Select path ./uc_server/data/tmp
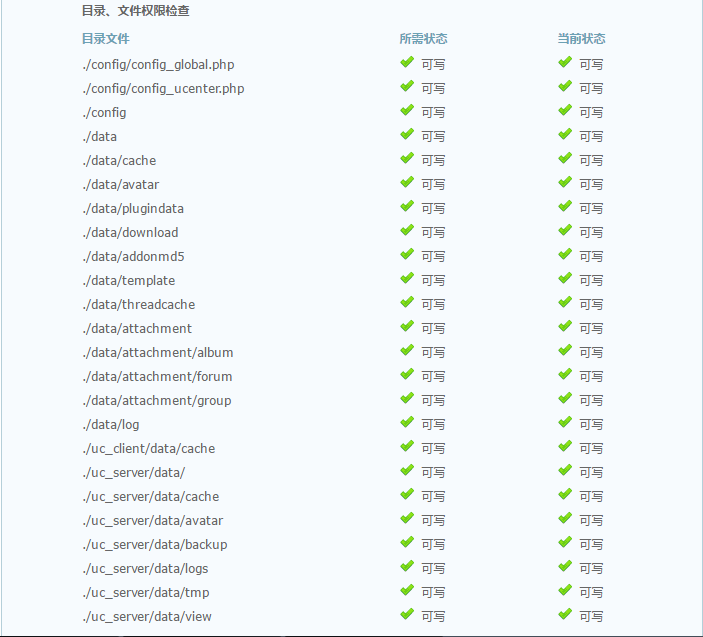Screen dimensions: 703x637 tap(146, 593)
